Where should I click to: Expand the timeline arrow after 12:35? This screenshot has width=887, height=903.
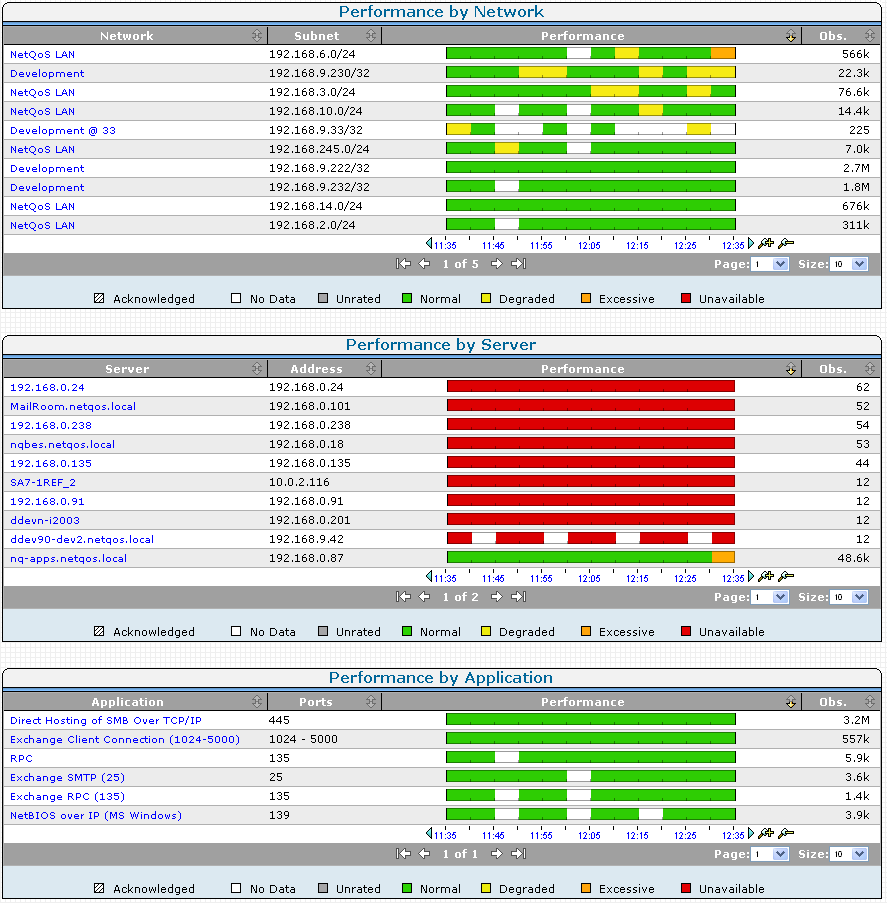[748, 243]
